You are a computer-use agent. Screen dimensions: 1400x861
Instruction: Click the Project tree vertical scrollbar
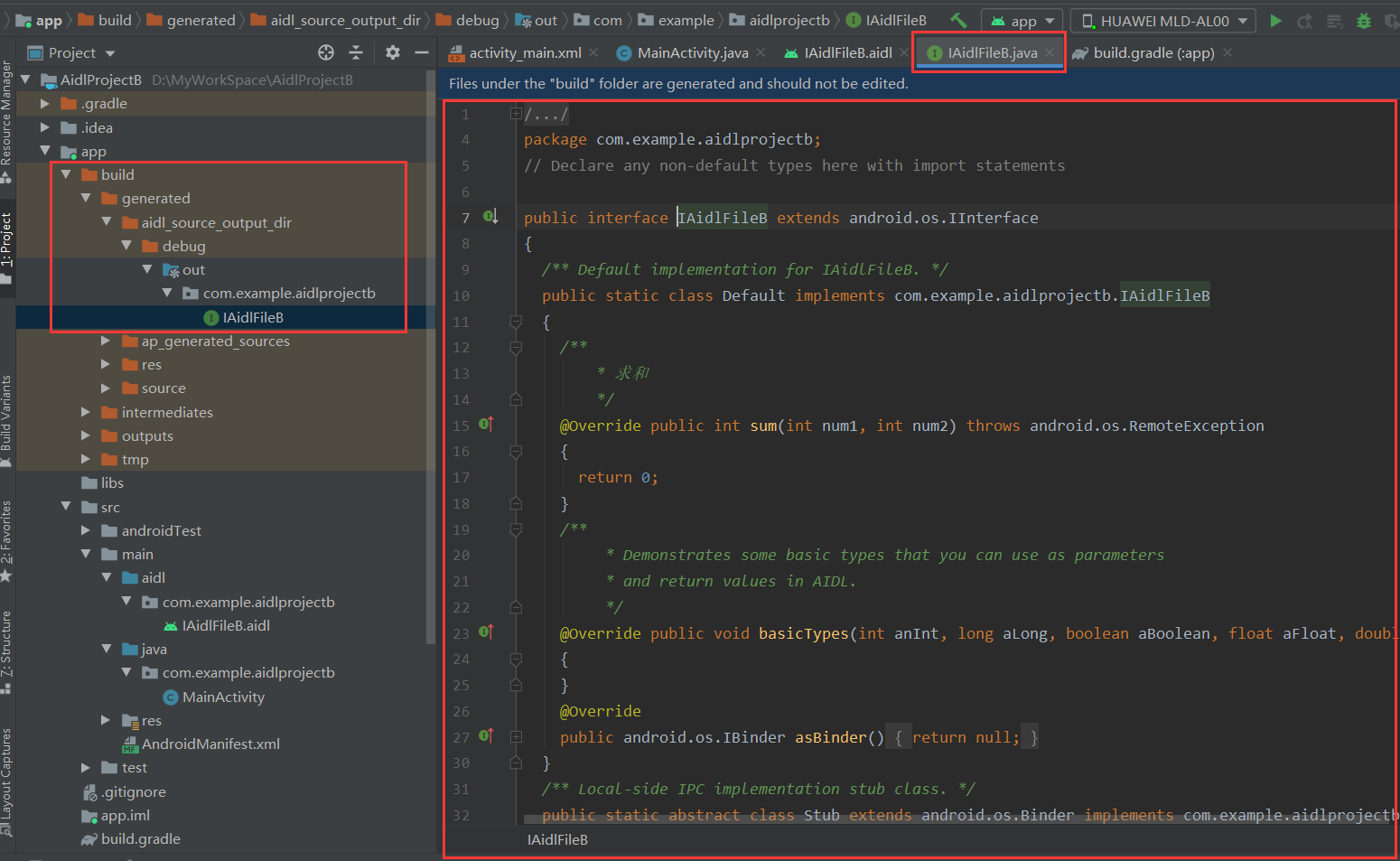pos(431,357)
